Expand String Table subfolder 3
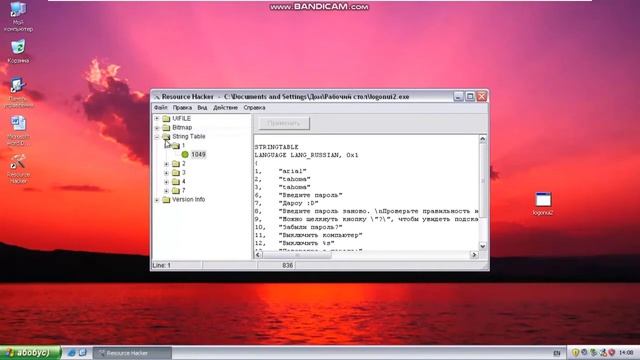Image resolution: width=640 pixels, height=360 pixels. (x=167, y=173)
